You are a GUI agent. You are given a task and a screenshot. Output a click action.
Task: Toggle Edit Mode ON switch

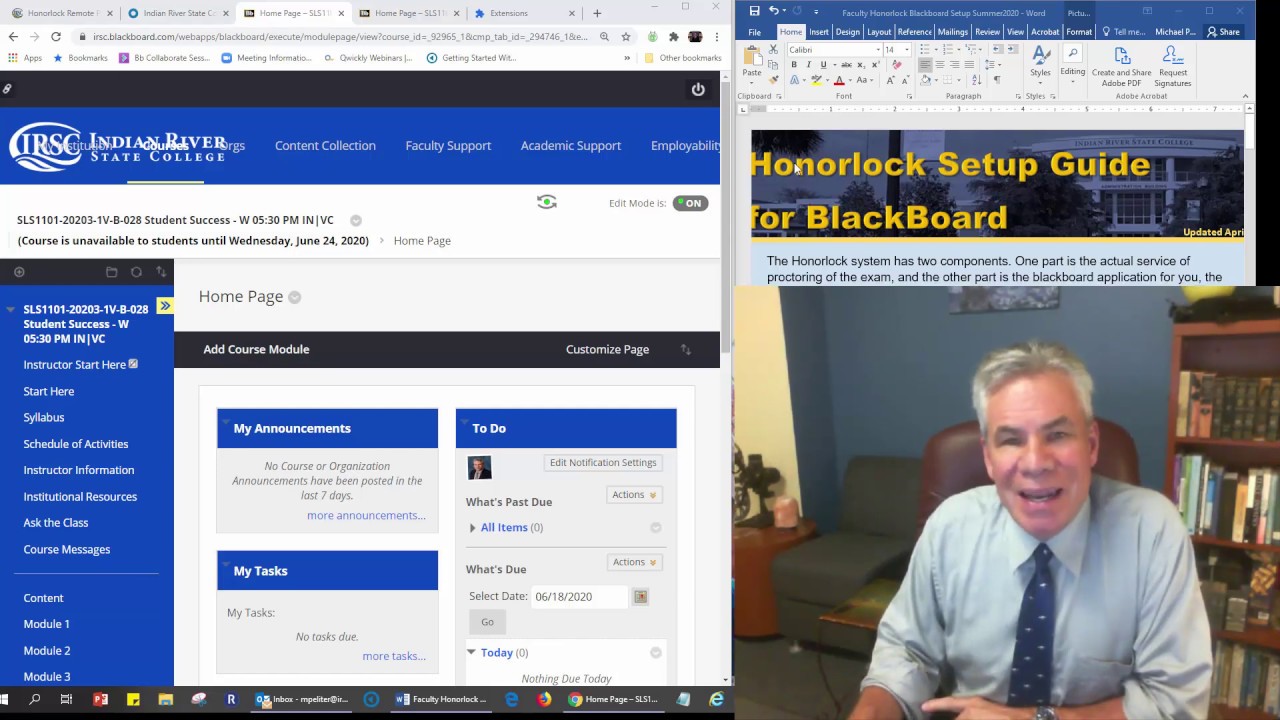690,203
